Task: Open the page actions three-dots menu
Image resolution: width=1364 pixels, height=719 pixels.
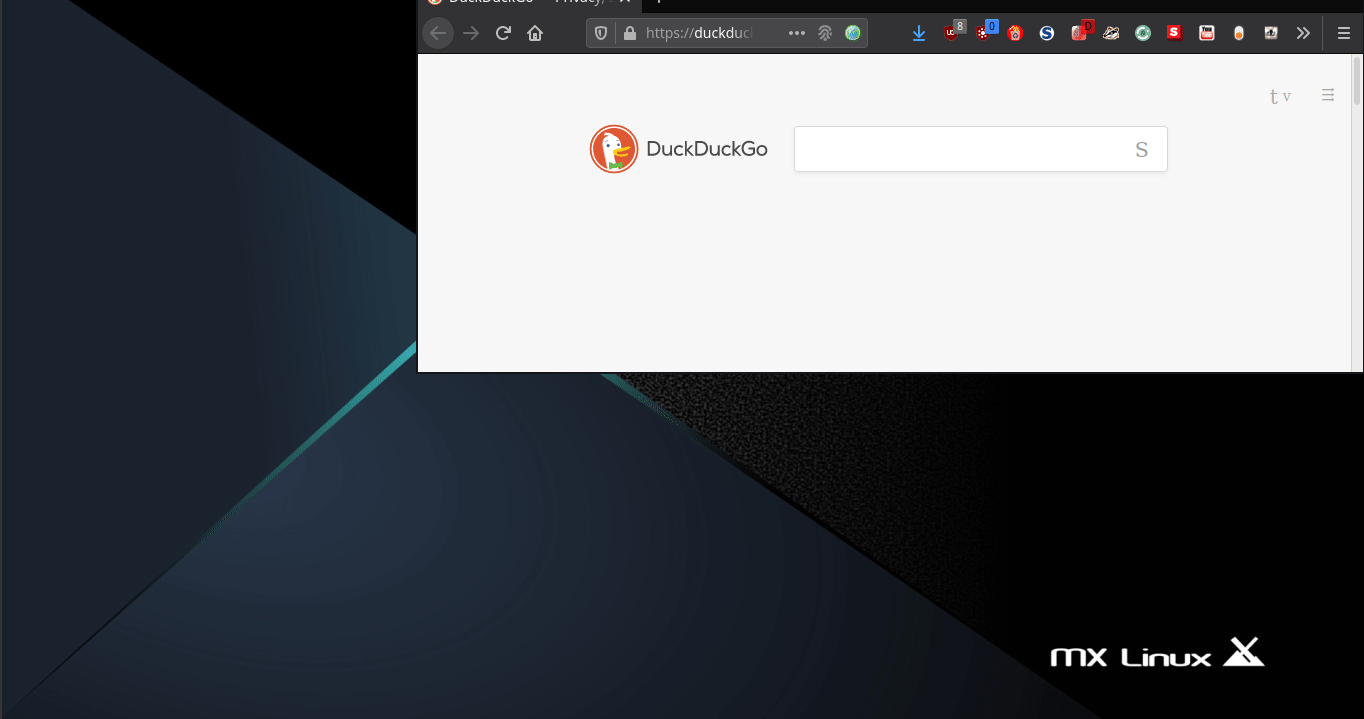Action: click(797, 33)
